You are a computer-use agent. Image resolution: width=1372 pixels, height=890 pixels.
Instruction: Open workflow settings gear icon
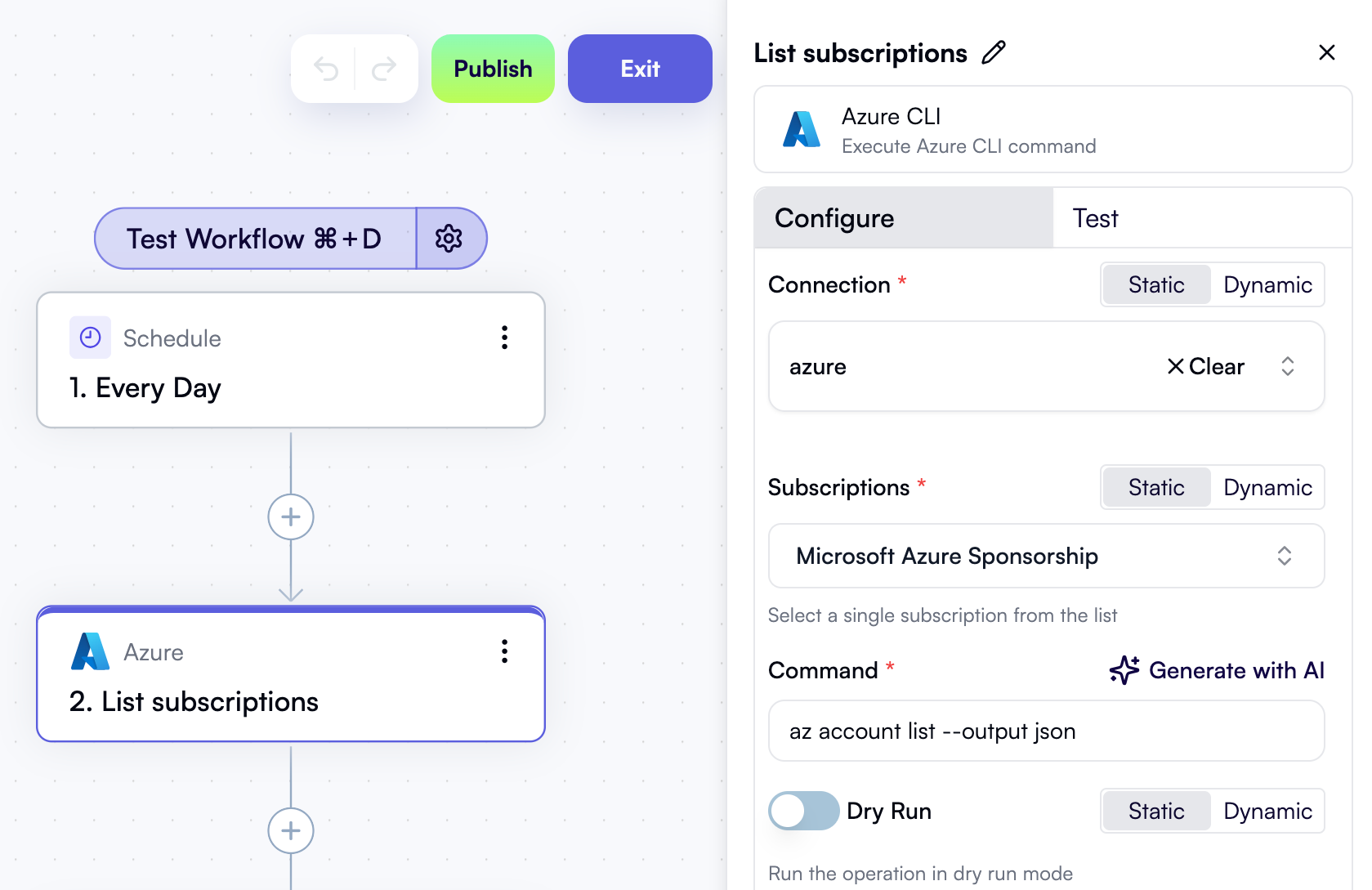click(x=450, y=238)
